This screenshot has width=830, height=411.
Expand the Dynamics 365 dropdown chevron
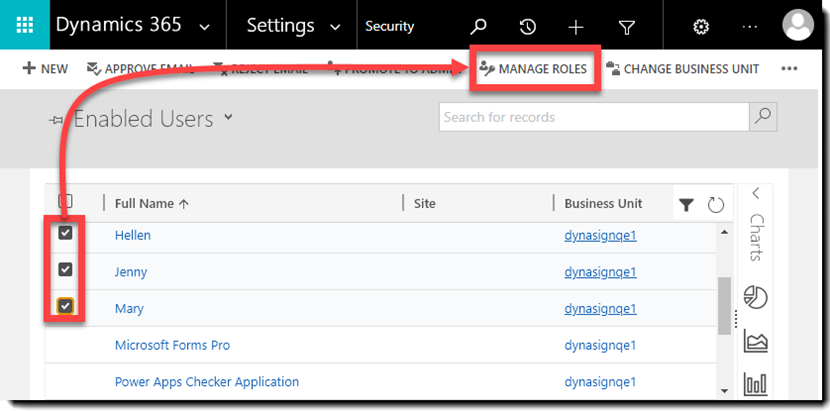pos(205,27)
